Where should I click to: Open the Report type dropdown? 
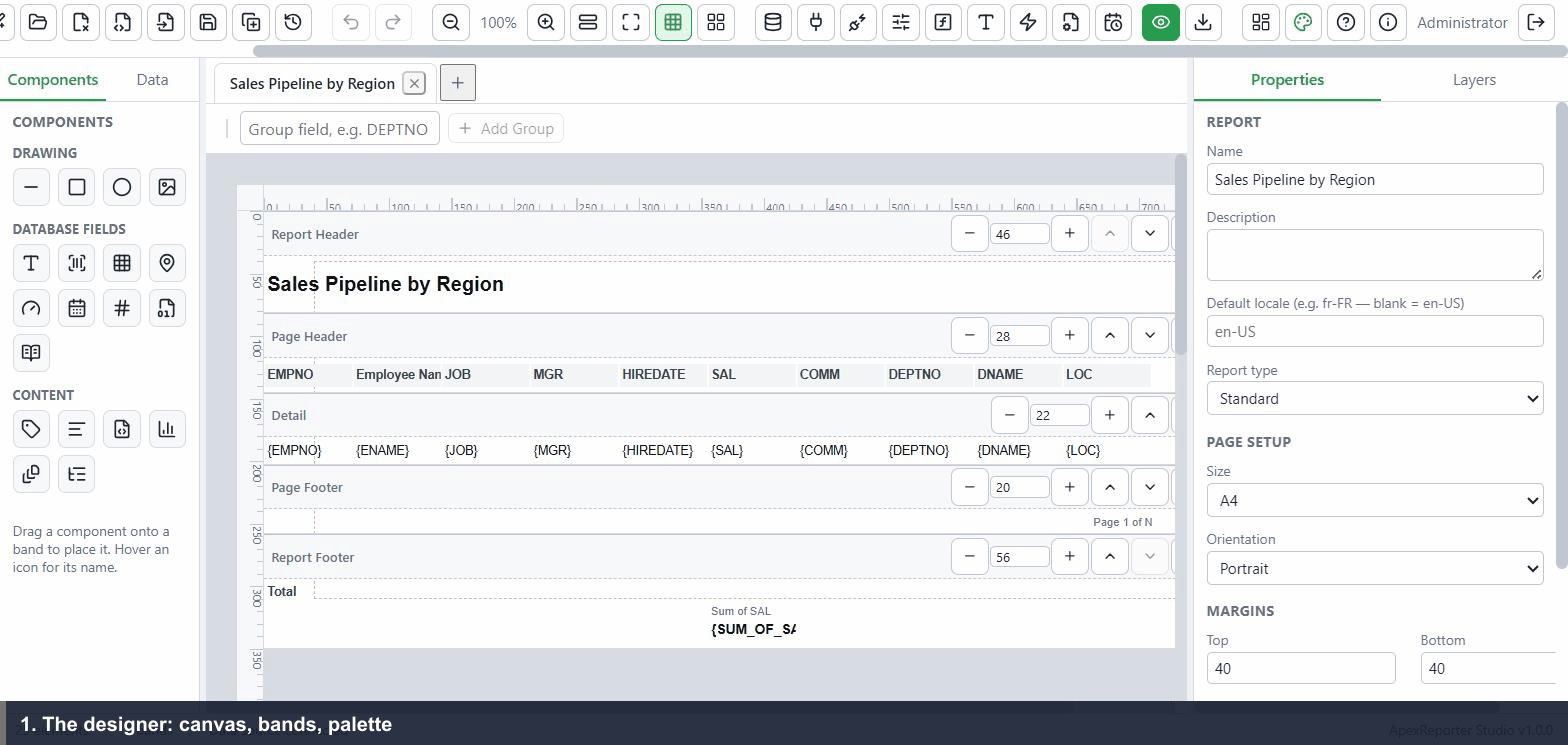point(1375,398)
